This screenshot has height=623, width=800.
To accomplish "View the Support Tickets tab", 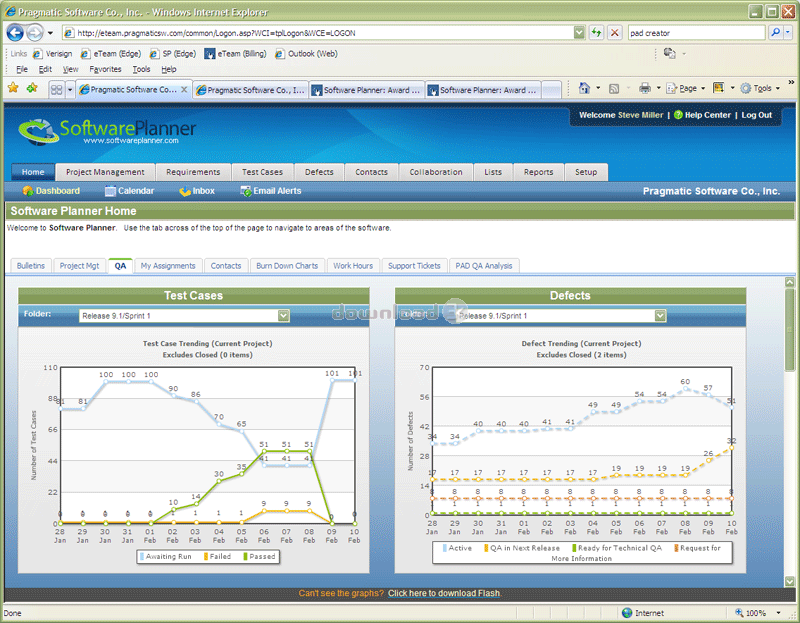I will pos(414,266).
